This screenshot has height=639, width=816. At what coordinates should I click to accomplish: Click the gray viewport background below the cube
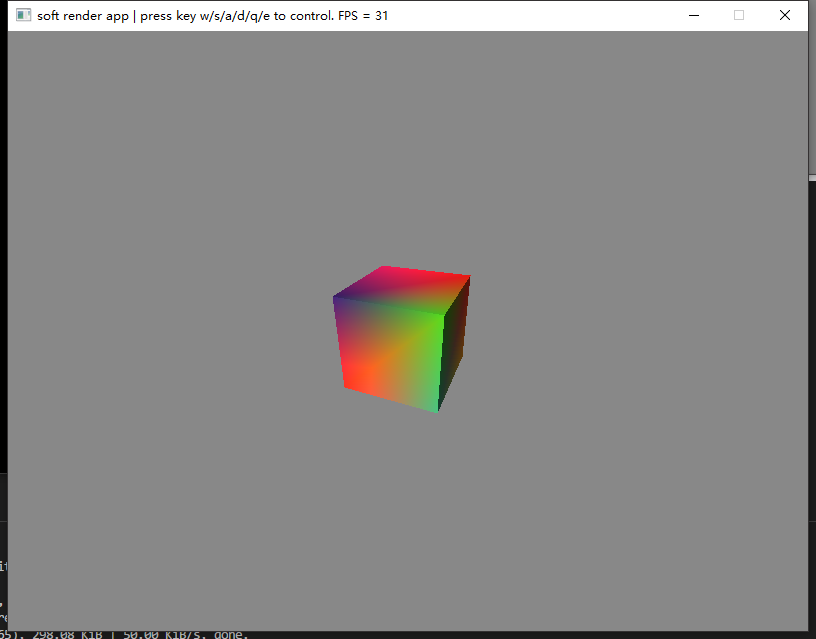coord(400,520)
